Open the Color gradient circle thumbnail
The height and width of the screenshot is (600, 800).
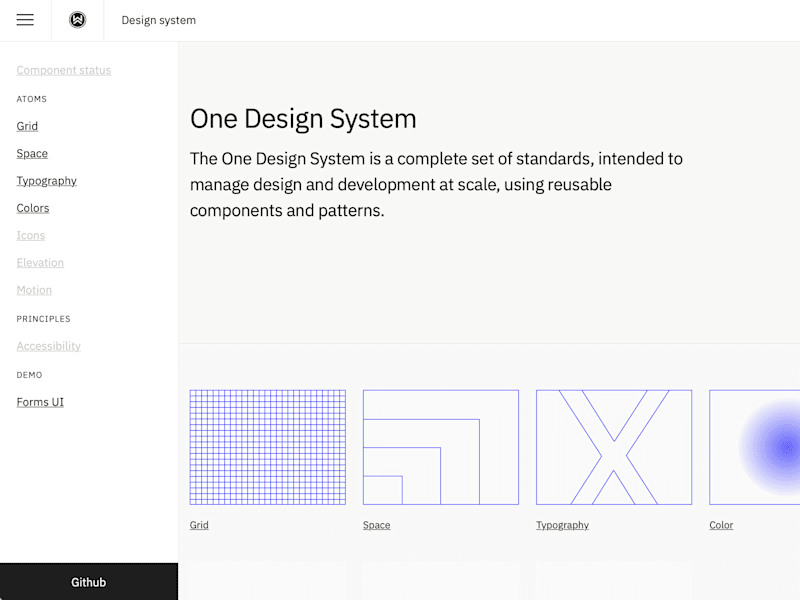[x=755, y=447]
